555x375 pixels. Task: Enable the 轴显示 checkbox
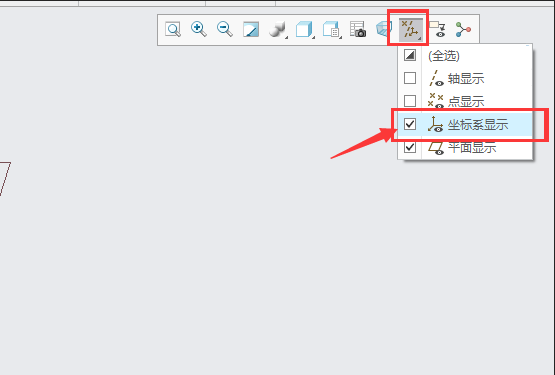410,78
